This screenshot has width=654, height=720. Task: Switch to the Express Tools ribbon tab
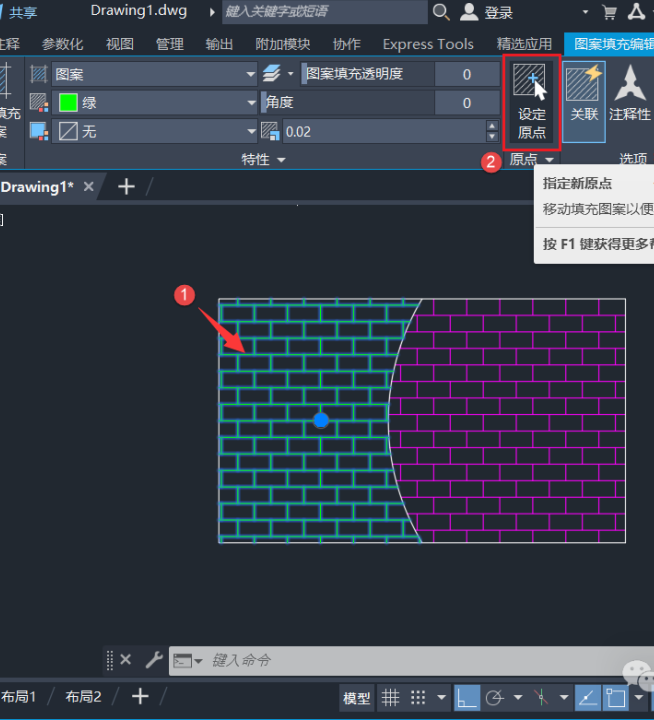pyautogui.click(x=428, y=44)
